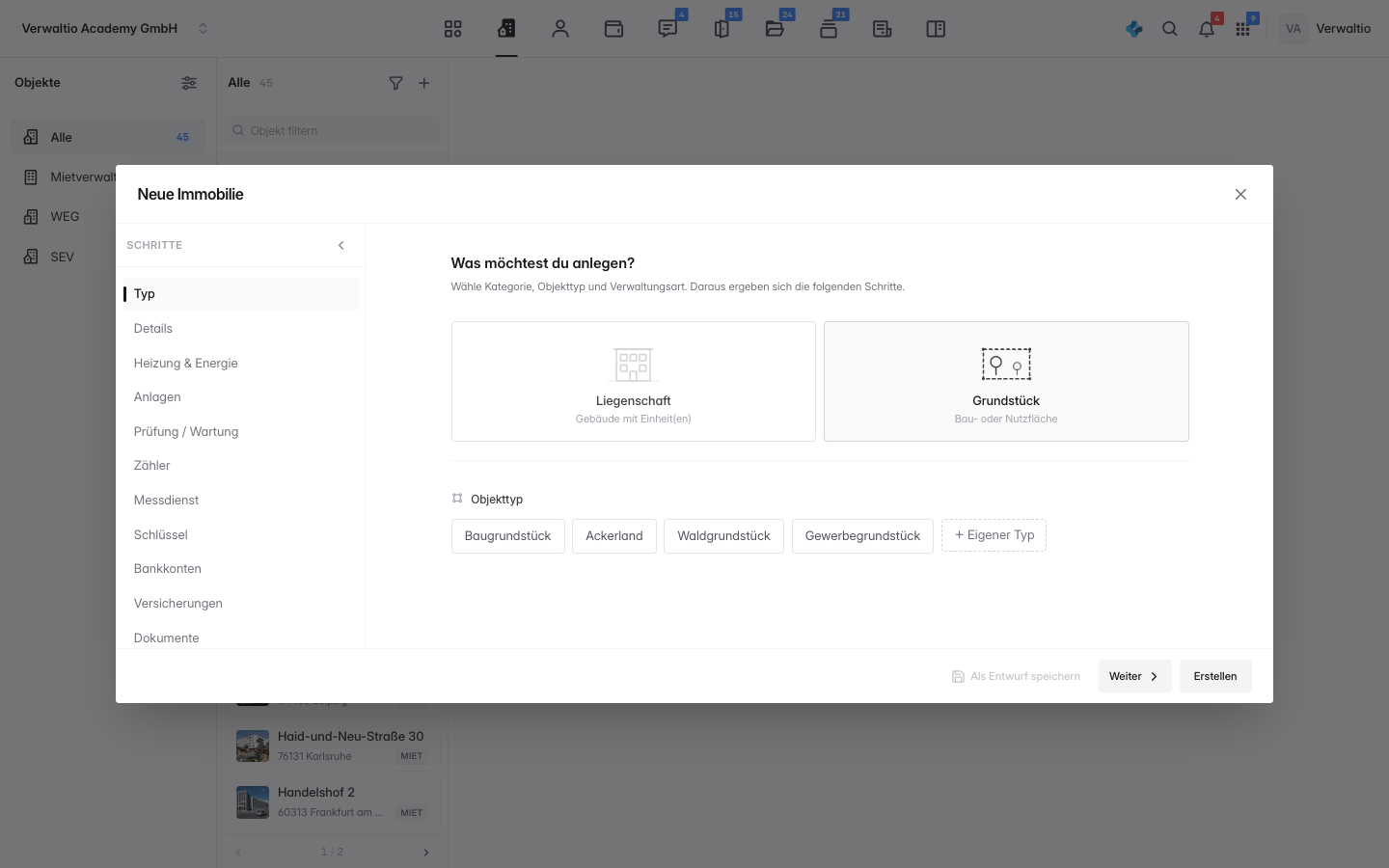Screen dimensions: 1389x868
Task: Go to the Versicherungen step
Action: point(241,604)
